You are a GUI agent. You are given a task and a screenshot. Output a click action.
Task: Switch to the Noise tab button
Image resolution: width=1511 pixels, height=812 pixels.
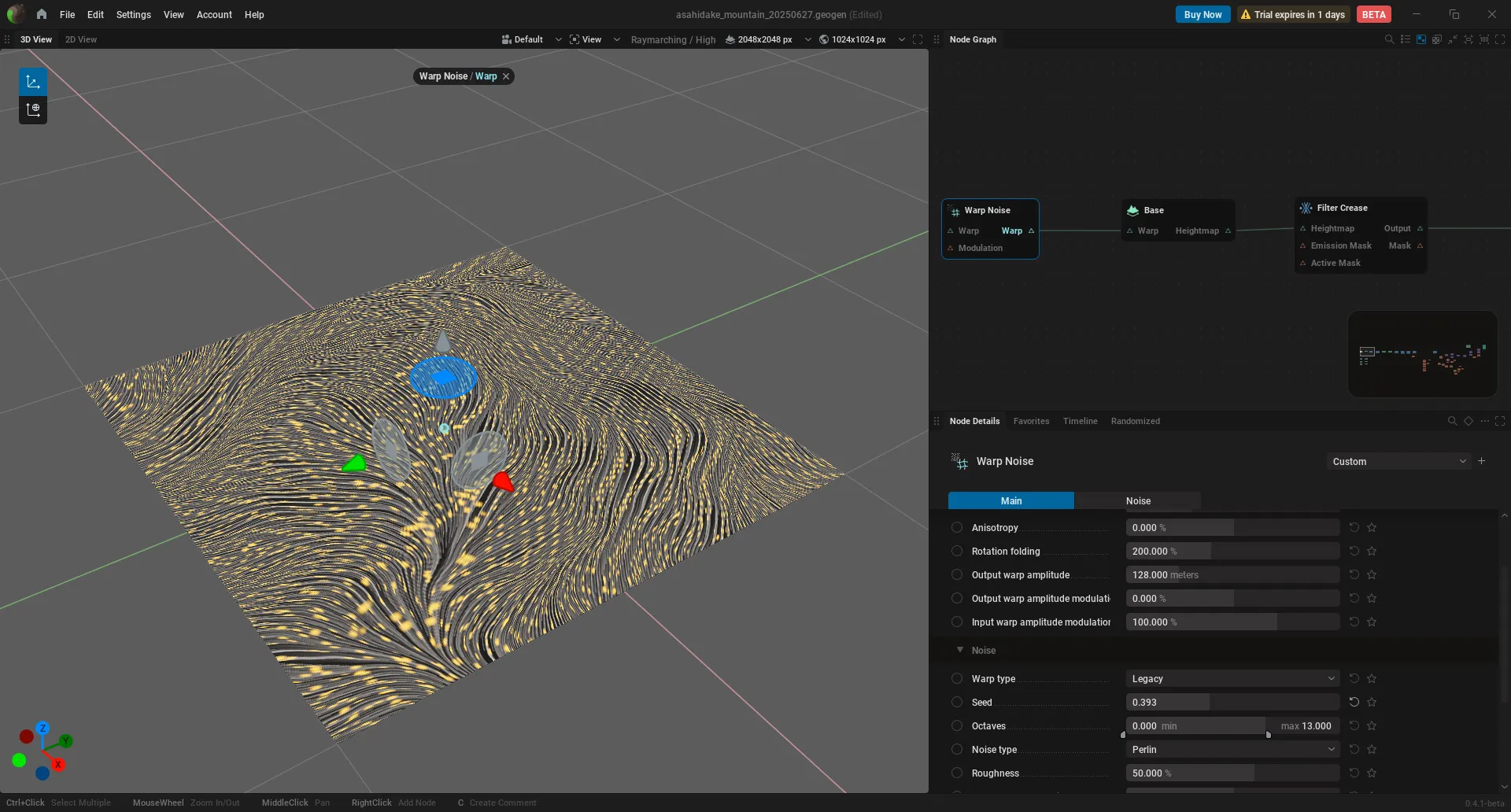pos(1138,500)
